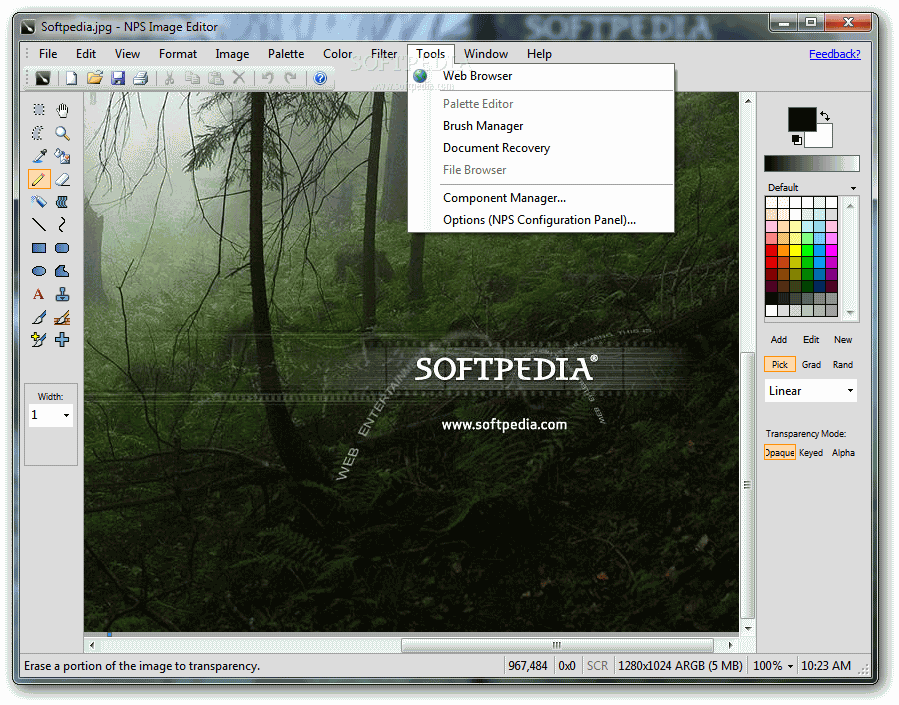The image size is (899, 705).
Task: Choose Web Browser from Tools menu
Action: coord(541,76)
